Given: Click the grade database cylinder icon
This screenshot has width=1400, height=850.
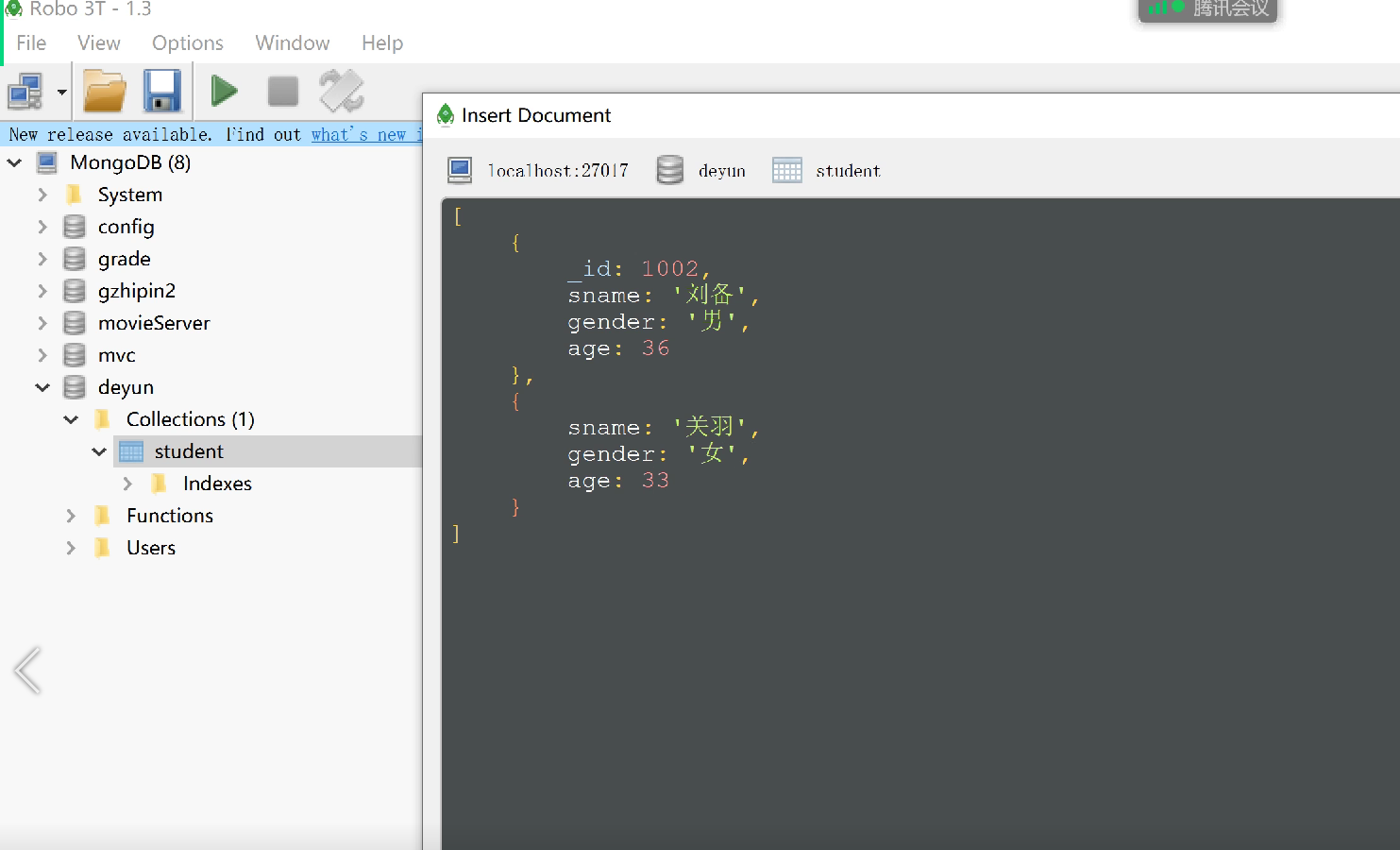Looking at the screenshot, I should (x=75, y=259).
